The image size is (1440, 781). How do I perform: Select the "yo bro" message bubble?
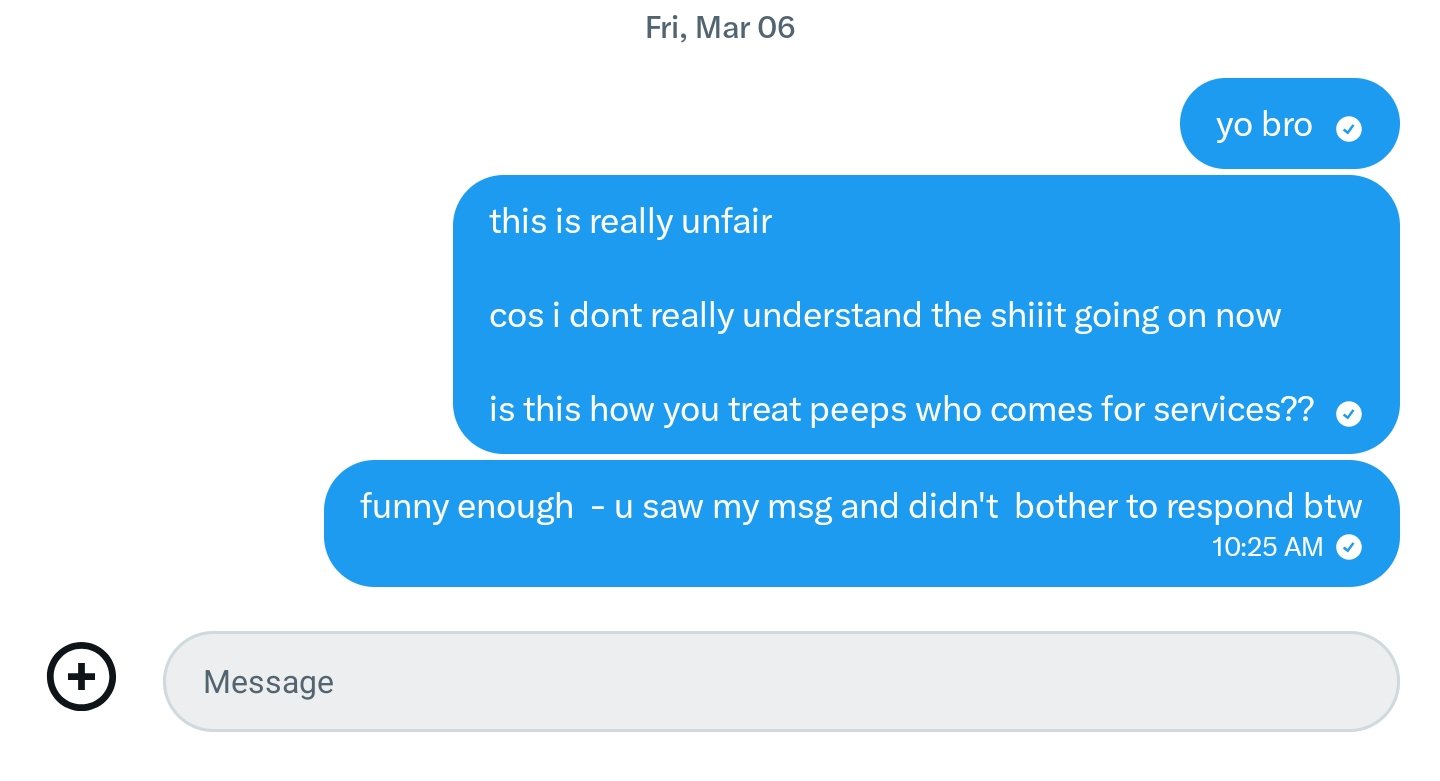pyautogui.click(x=1264, y=125)
